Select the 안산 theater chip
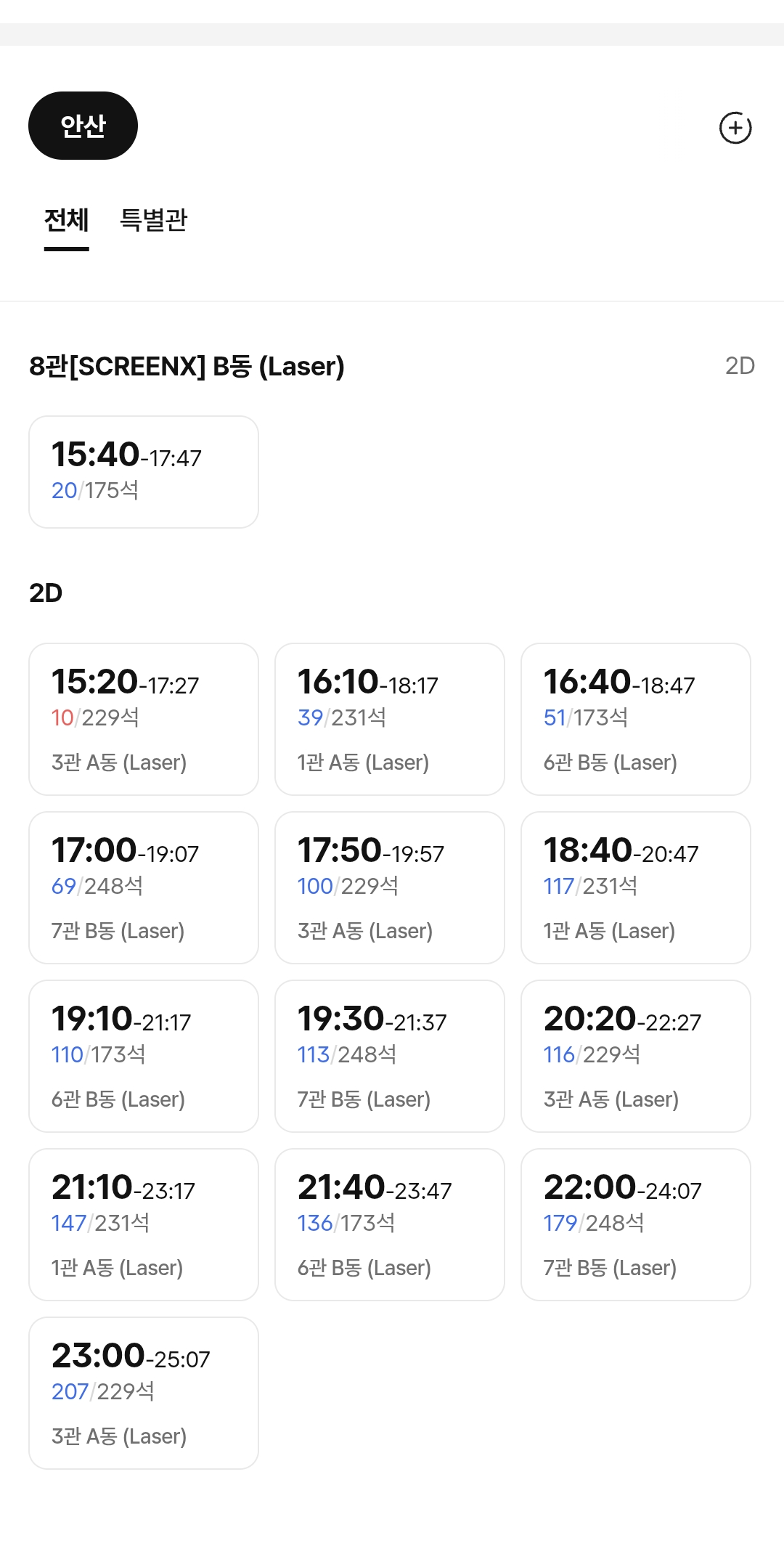 pyautogui.click(x=83, y=126)
